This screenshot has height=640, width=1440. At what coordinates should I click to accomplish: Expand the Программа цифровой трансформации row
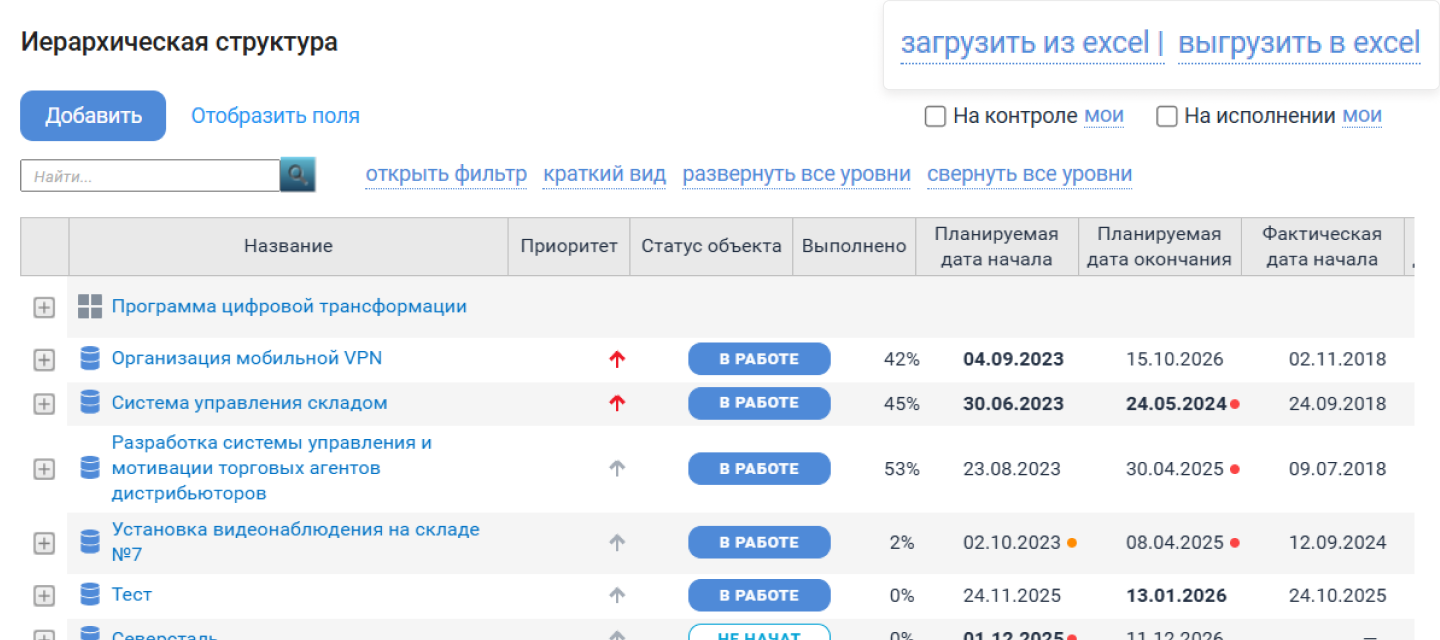44,308
